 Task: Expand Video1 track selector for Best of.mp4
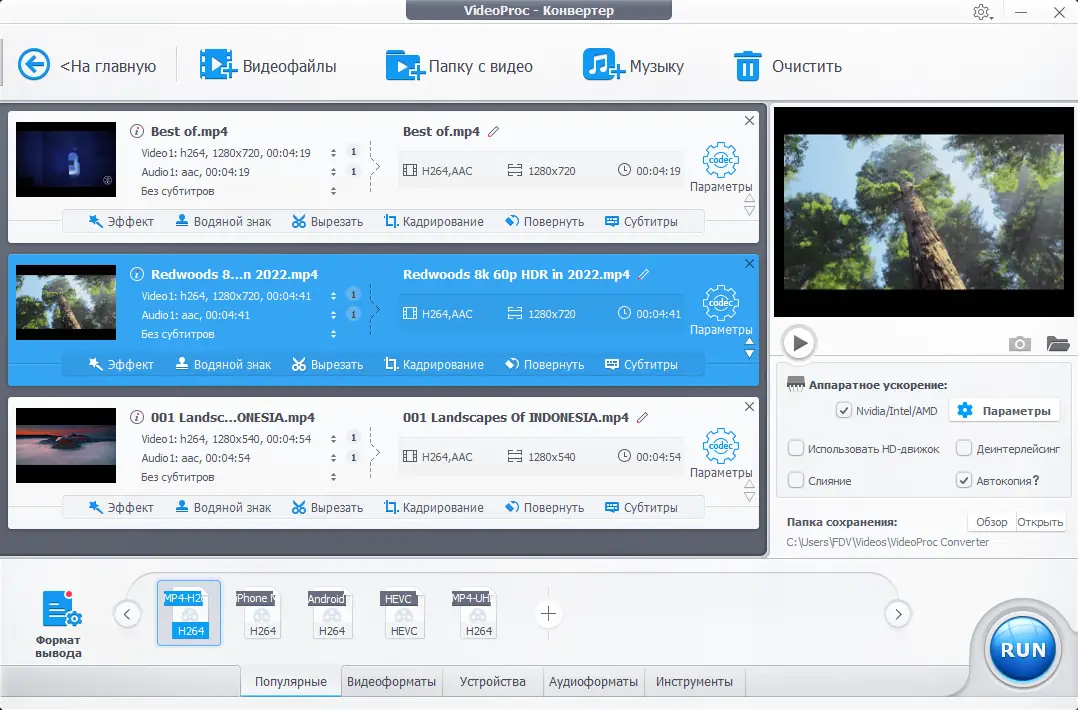click(333, 153)
